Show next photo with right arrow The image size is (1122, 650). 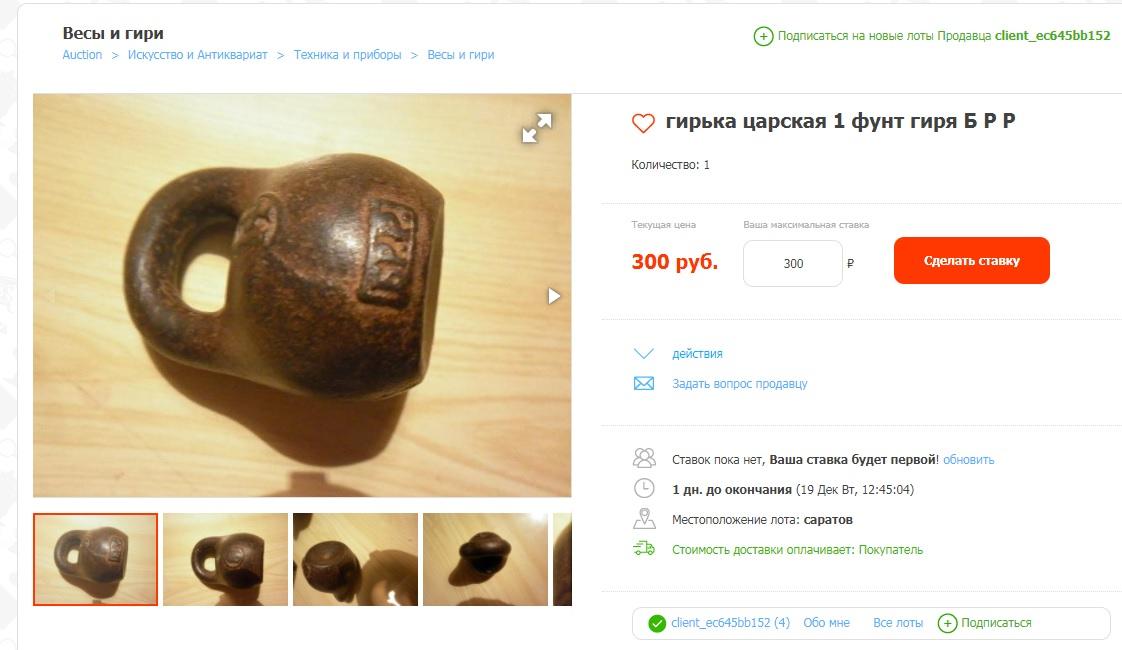[x=554, y=296]
